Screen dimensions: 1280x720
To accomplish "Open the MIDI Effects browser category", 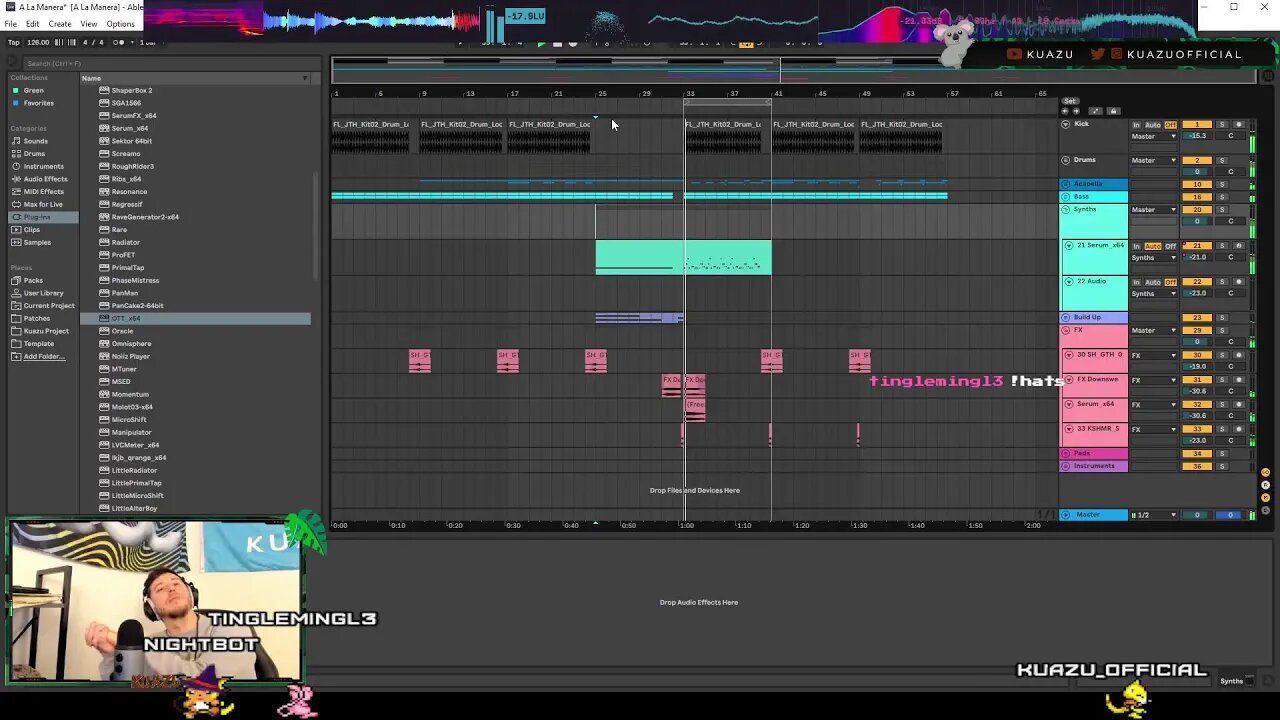I will [43, 192].
